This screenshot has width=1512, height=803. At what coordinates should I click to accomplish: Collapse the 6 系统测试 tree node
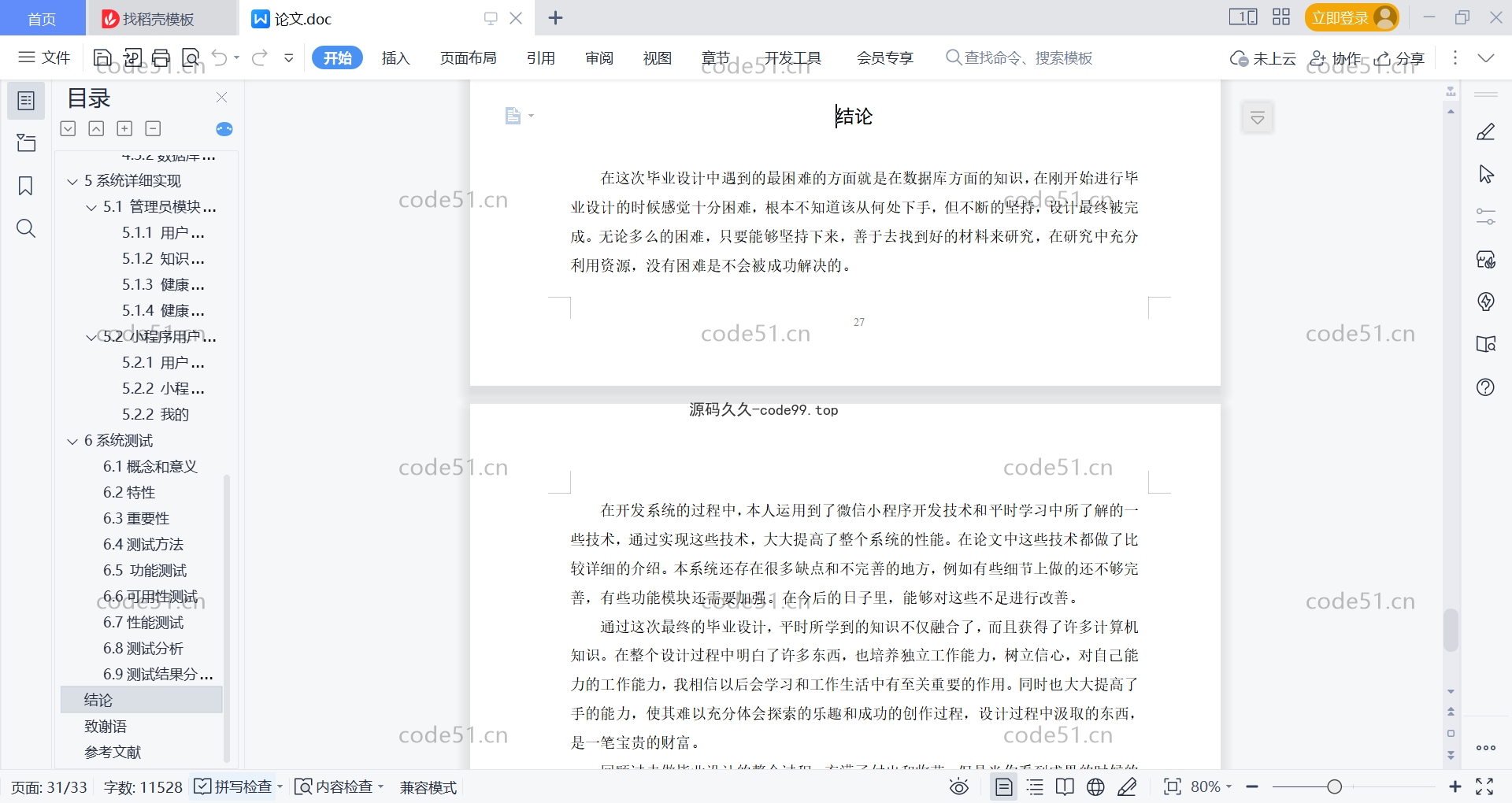tap(72, 442)
